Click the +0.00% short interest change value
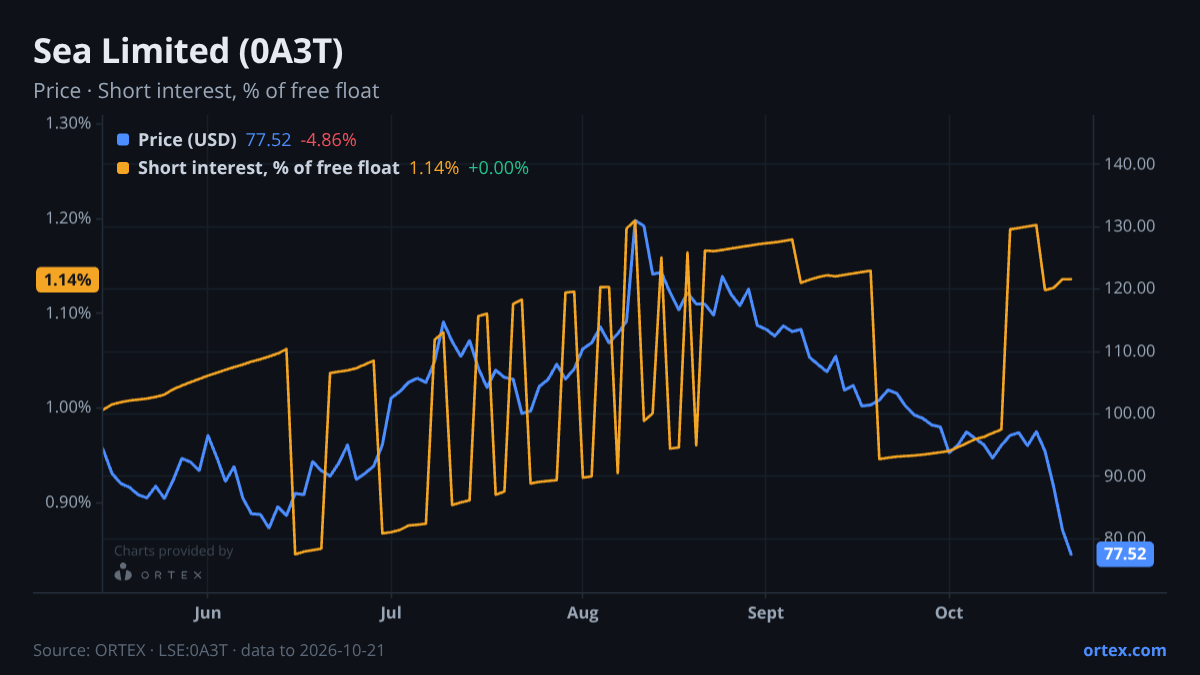 point(498,168)
